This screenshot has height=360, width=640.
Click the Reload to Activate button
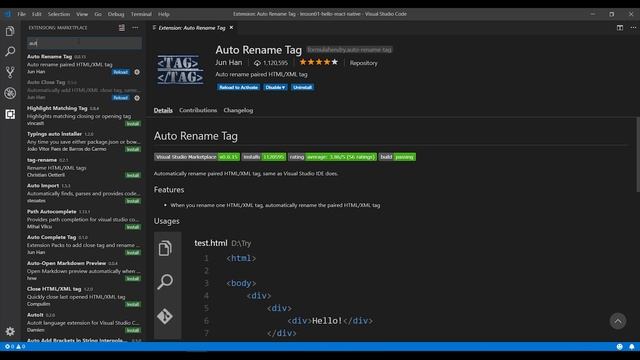point(238,87)
